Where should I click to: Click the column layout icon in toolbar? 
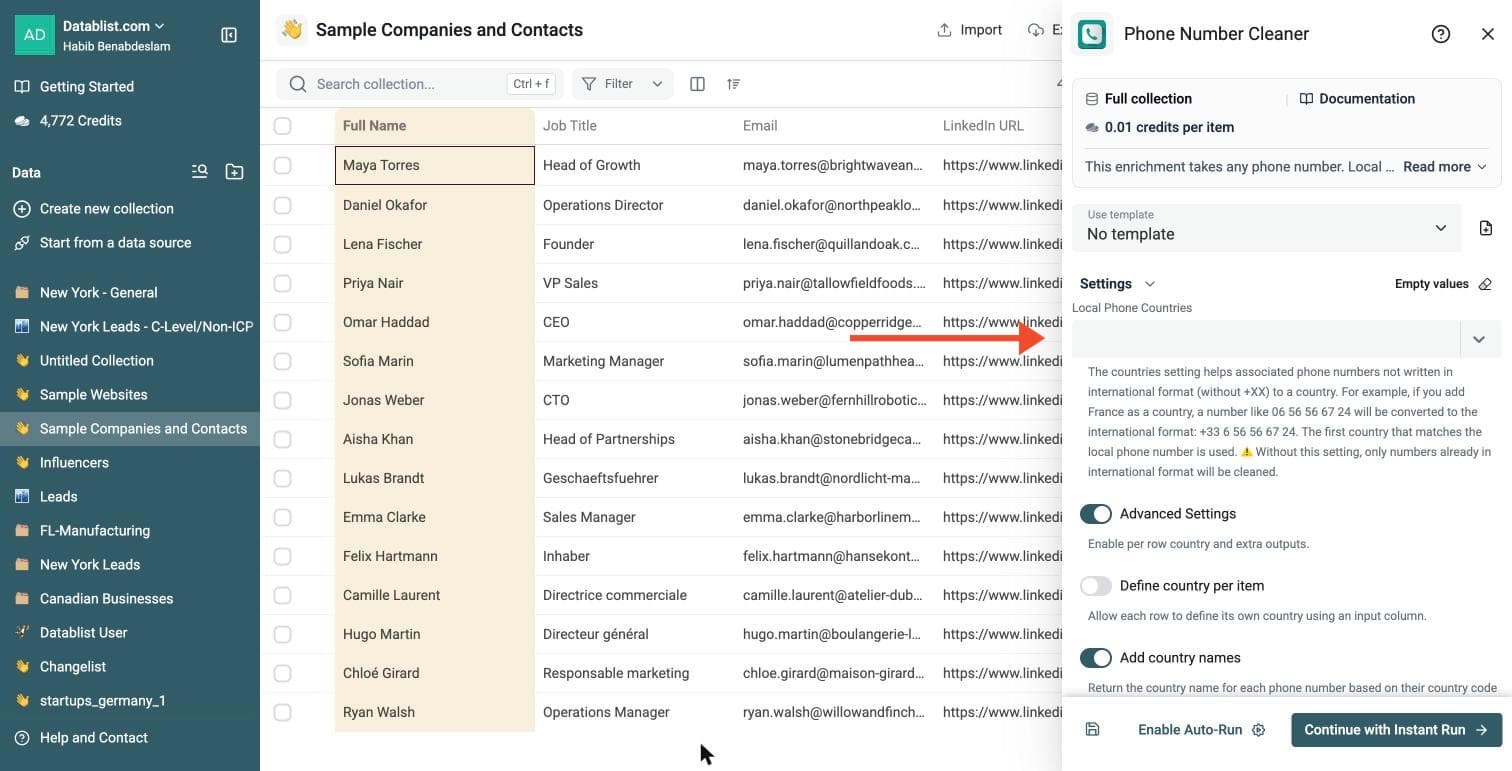click(698, 84)
